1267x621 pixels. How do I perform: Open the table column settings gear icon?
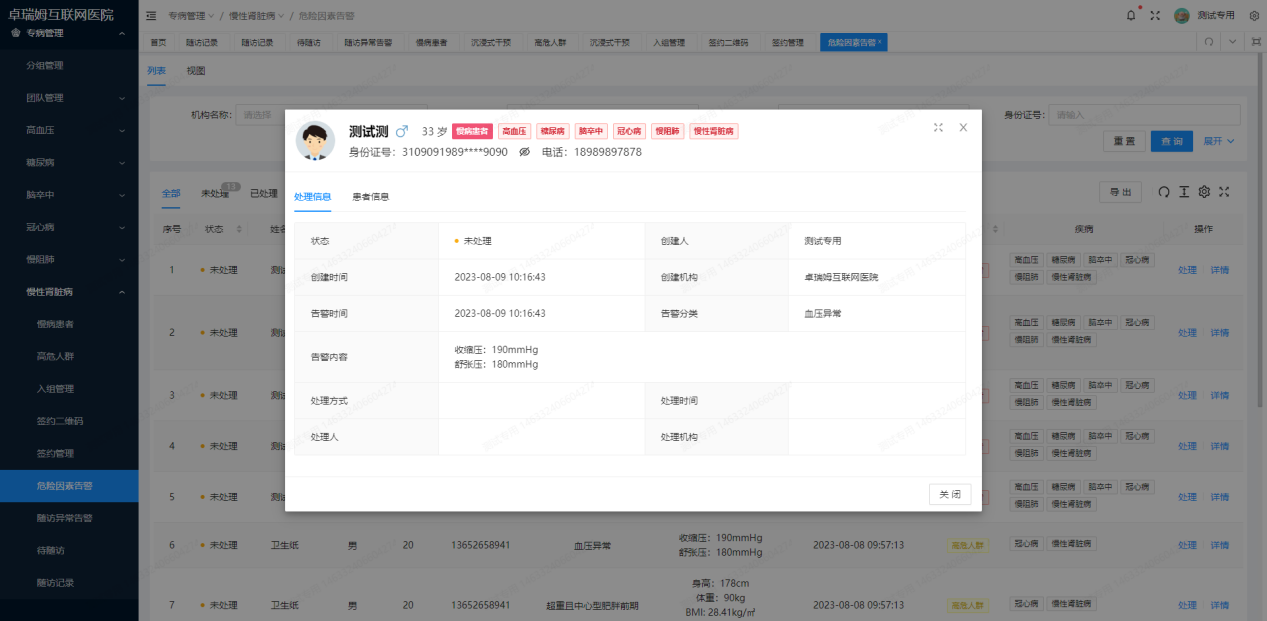[x=1204, y=192]
